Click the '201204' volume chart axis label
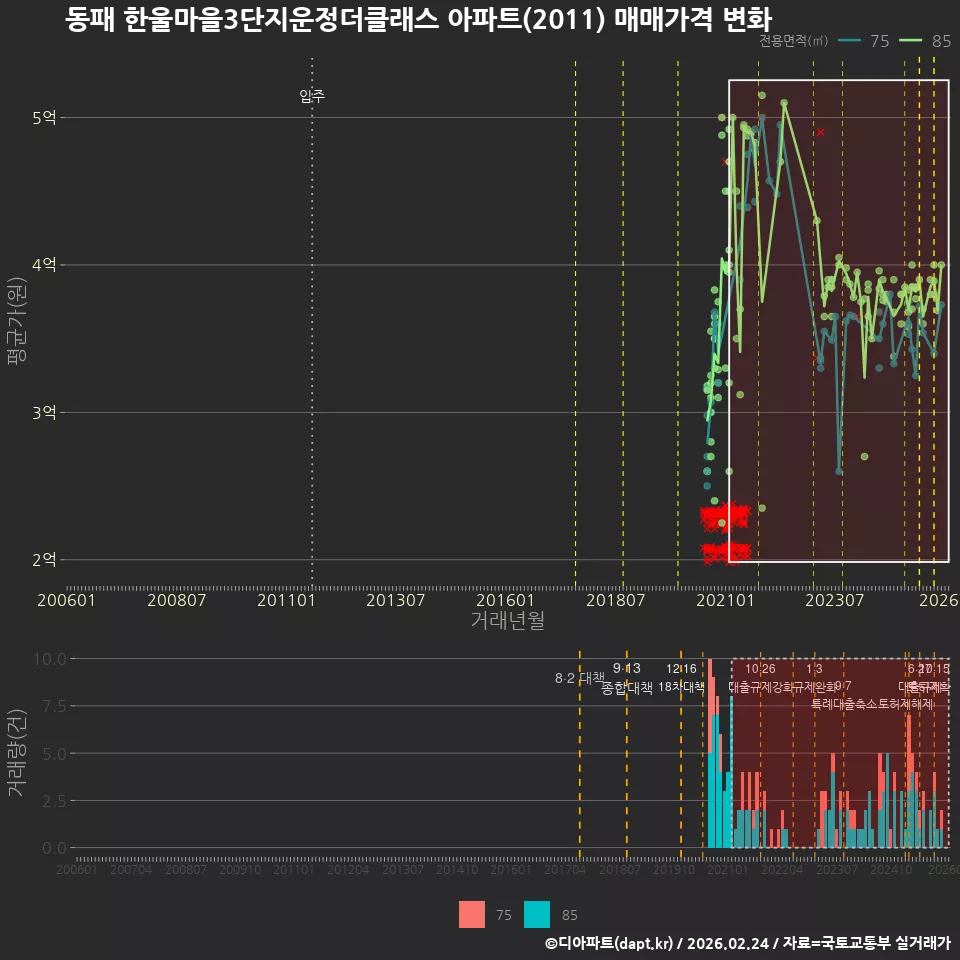Viewport: 960px width, 960px height. [x=348, y=869]
